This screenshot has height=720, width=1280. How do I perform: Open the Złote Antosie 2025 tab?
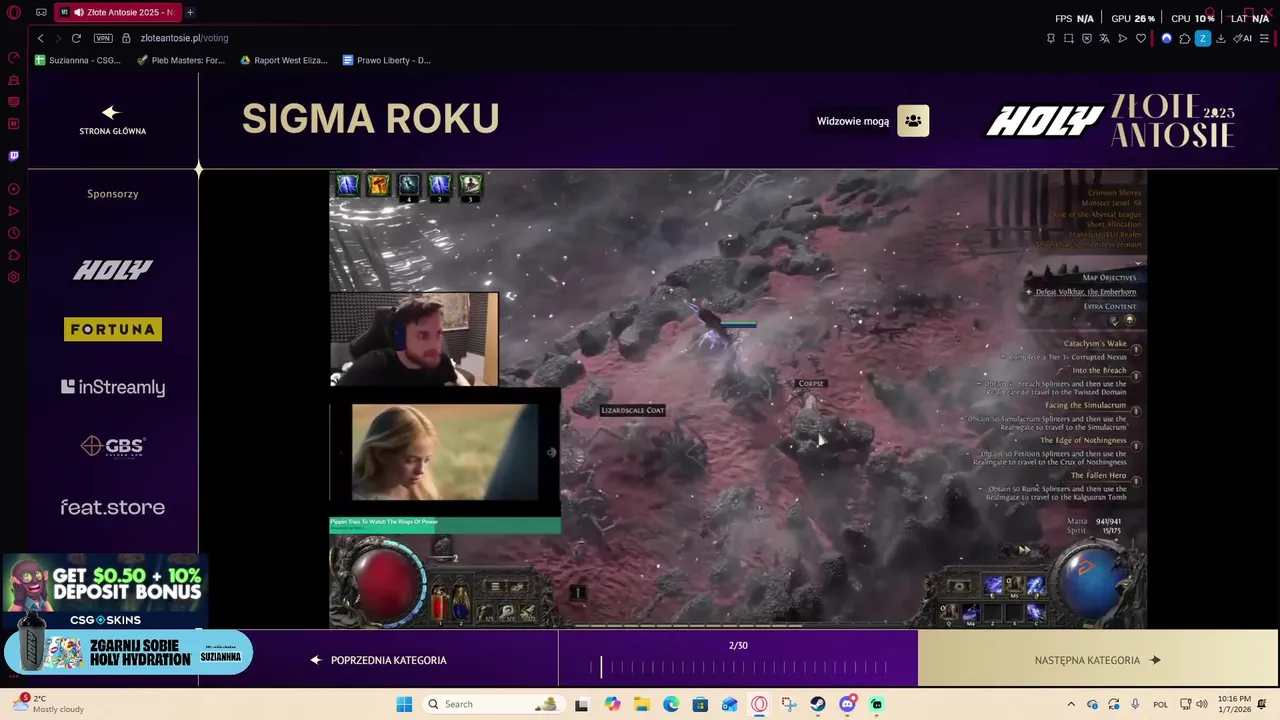(x=118, y=12)
